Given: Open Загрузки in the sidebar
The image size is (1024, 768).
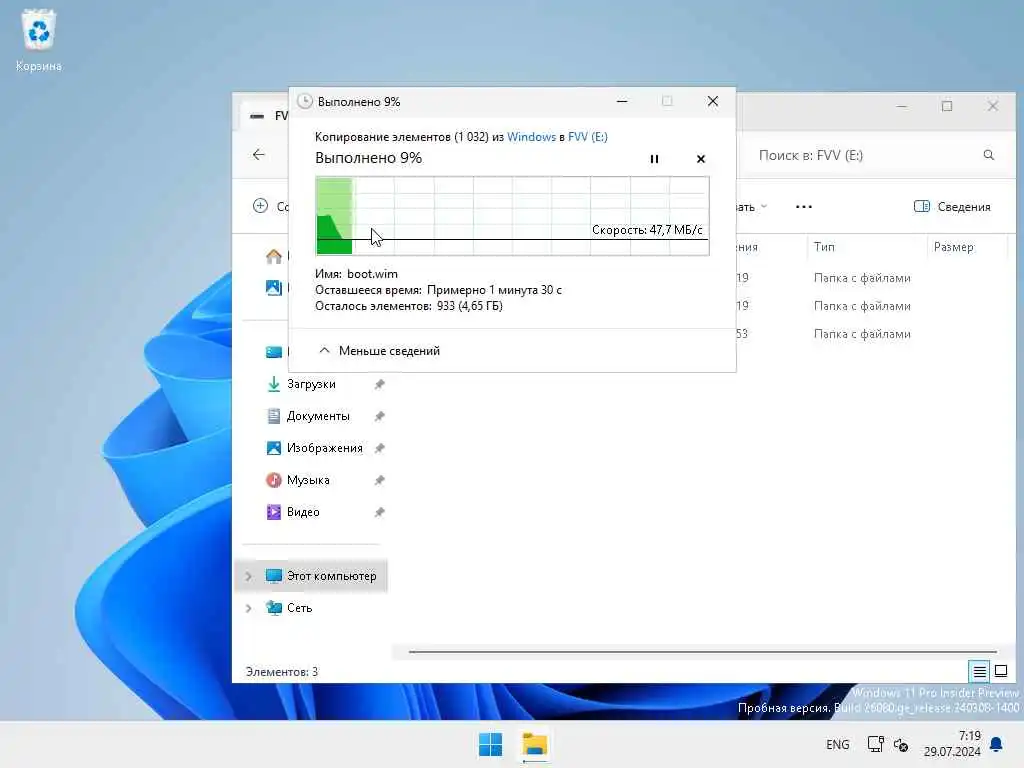Looking at the screenshot, I should 312,384.
